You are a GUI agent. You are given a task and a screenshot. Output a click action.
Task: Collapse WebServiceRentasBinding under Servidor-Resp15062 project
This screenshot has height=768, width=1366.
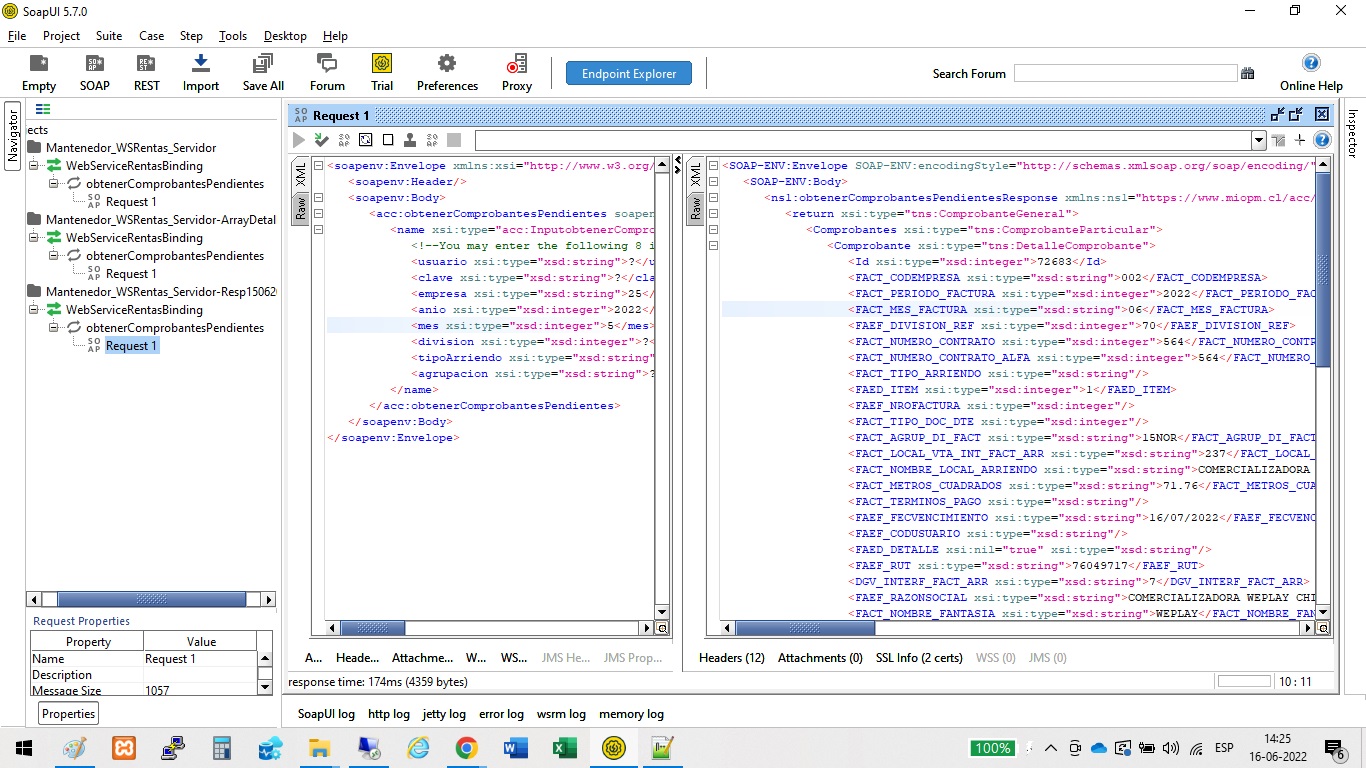tap(35, 310)
